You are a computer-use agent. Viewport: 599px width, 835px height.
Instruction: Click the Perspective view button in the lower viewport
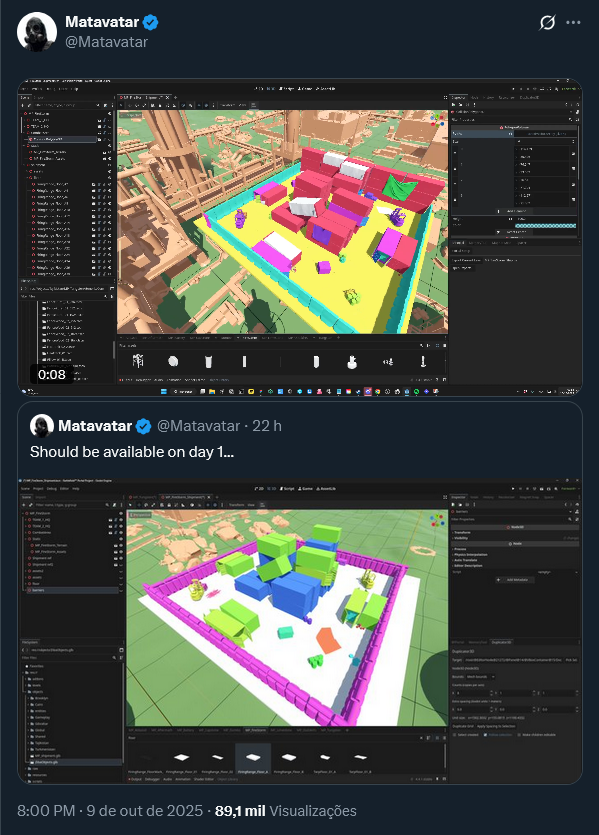pos(140,515)
